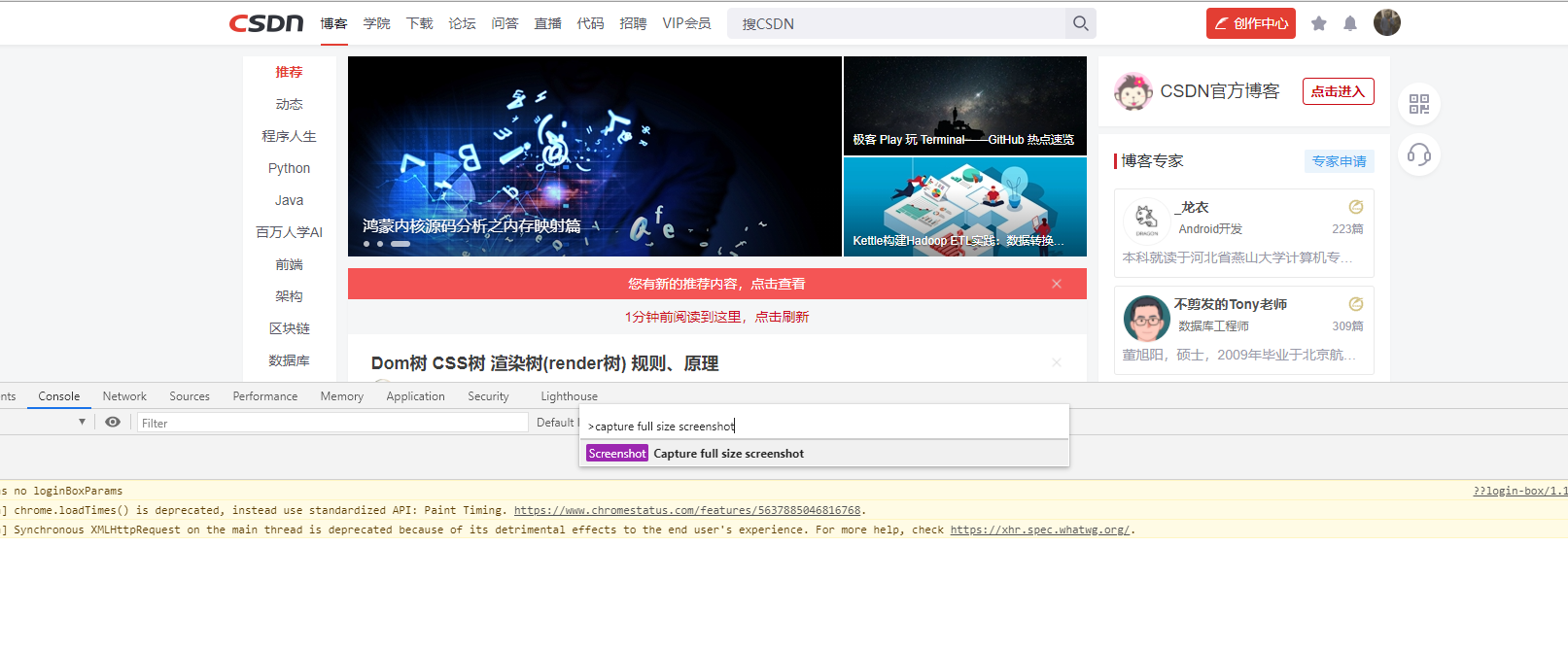Image resolution: width=1568 pixels, height=649 pixels.
Task: Open the xhr.spec.whatwg.org link in console
Action: [1040, 529]
